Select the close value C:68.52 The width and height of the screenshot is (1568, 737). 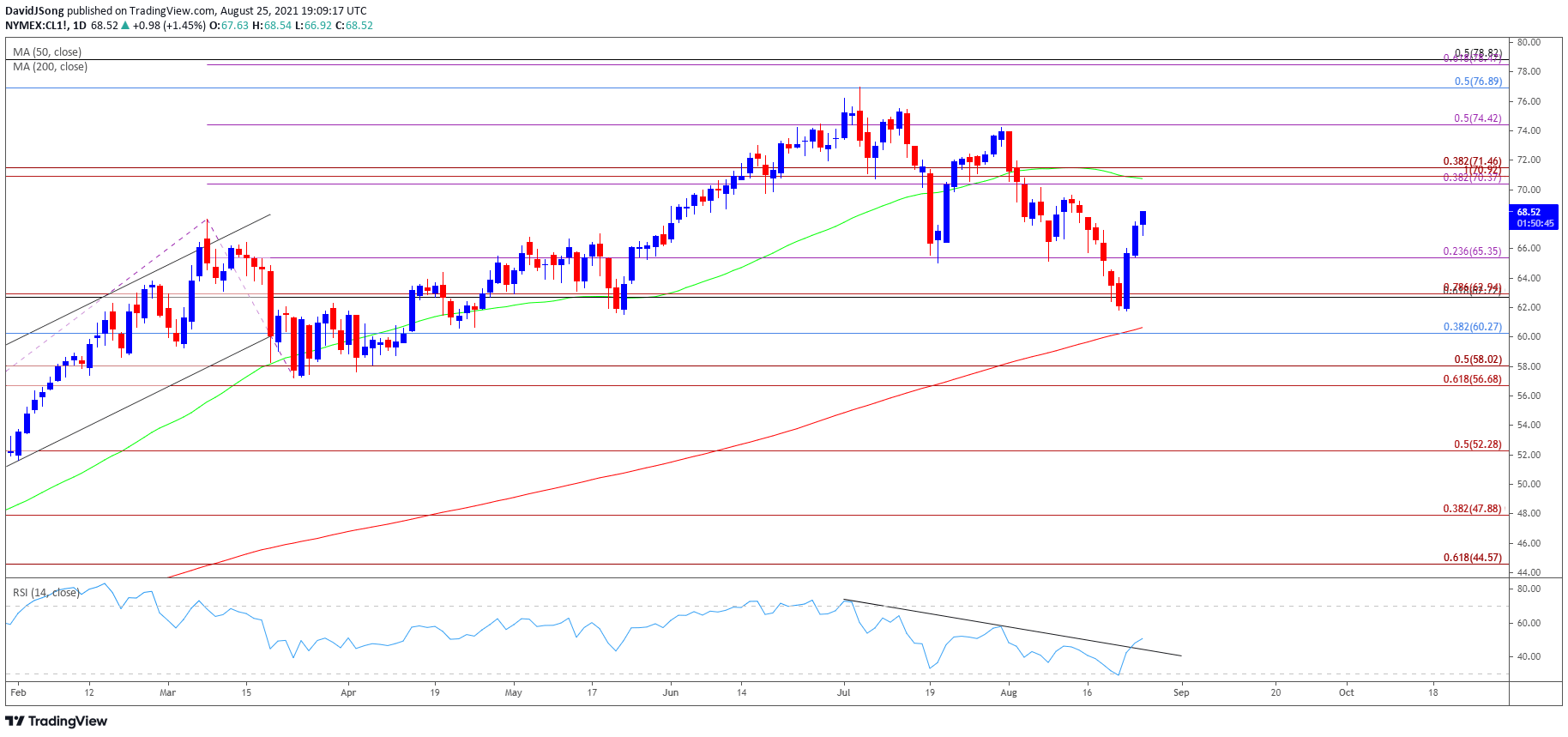tap(353, 26)
